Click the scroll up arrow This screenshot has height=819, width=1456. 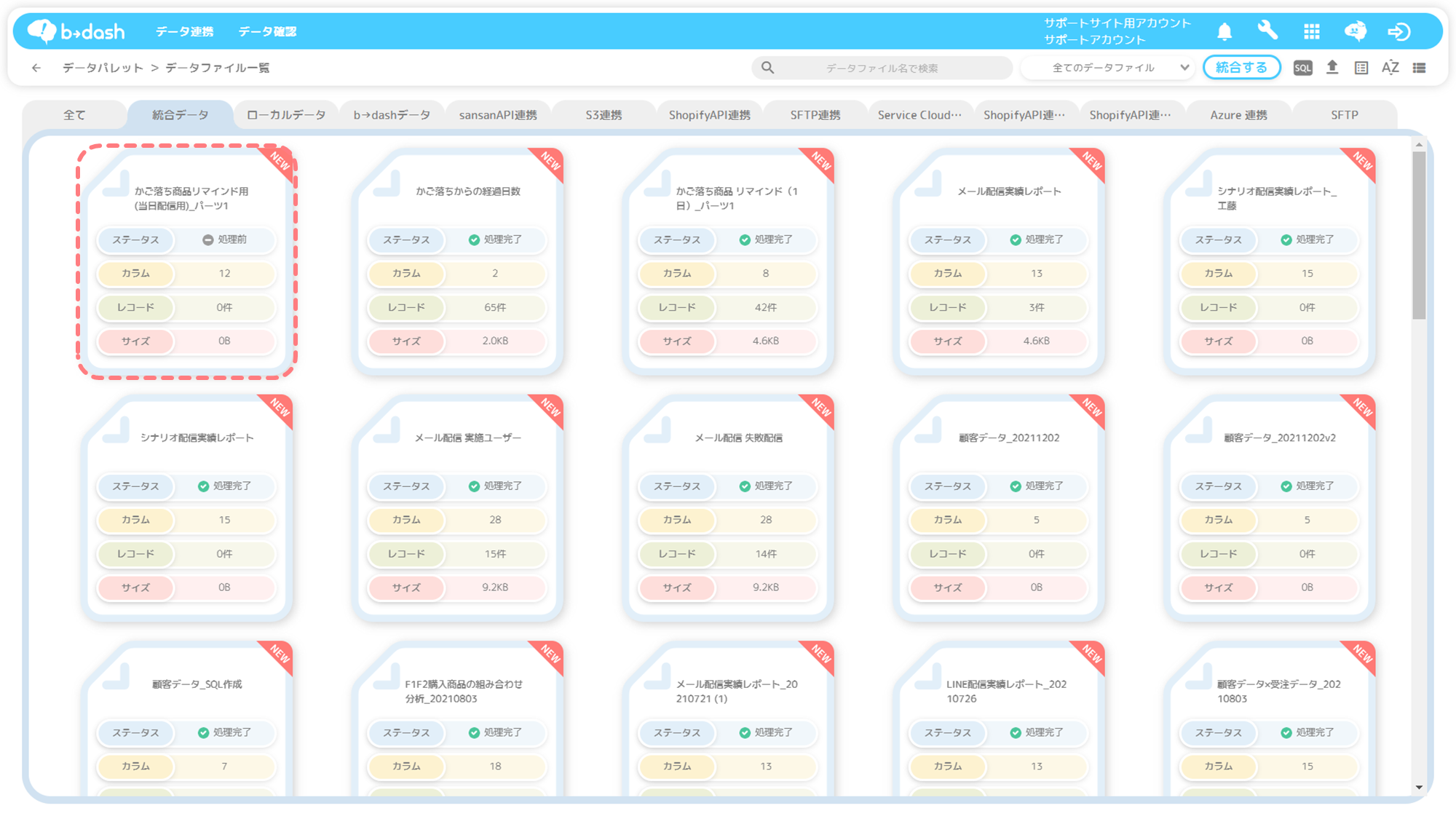click(x=1419, y=145)
